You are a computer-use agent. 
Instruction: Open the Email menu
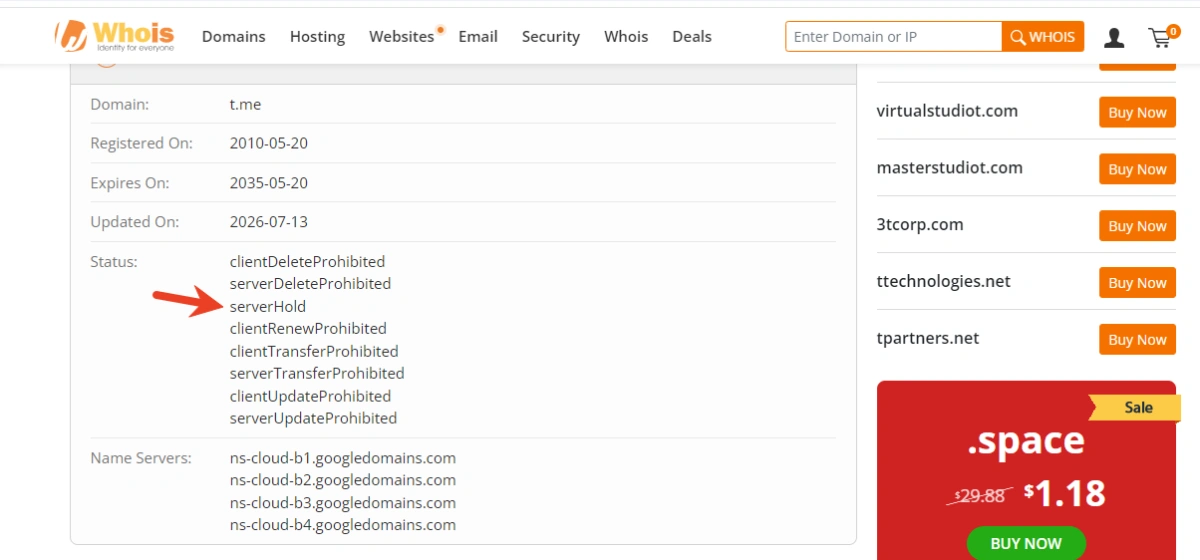click(478, 37)
